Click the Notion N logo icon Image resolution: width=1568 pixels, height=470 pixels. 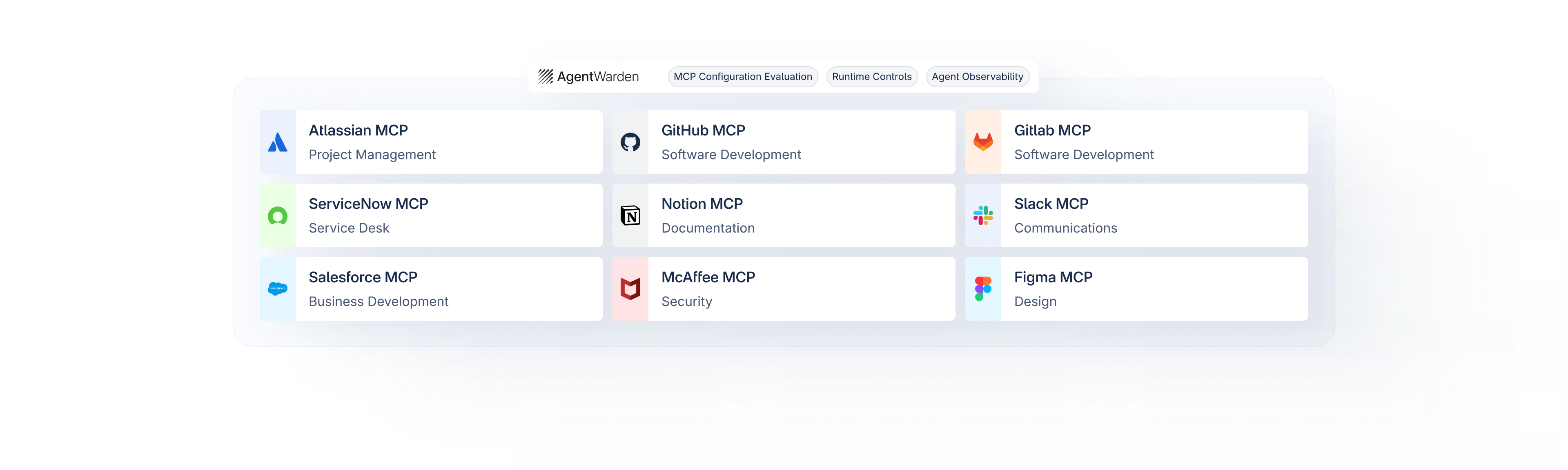tap(630, 216)
